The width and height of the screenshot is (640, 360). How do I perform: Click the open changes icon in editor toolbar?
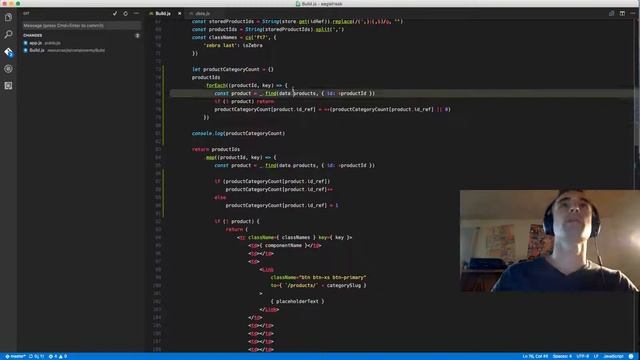click(x=611, y=13)
